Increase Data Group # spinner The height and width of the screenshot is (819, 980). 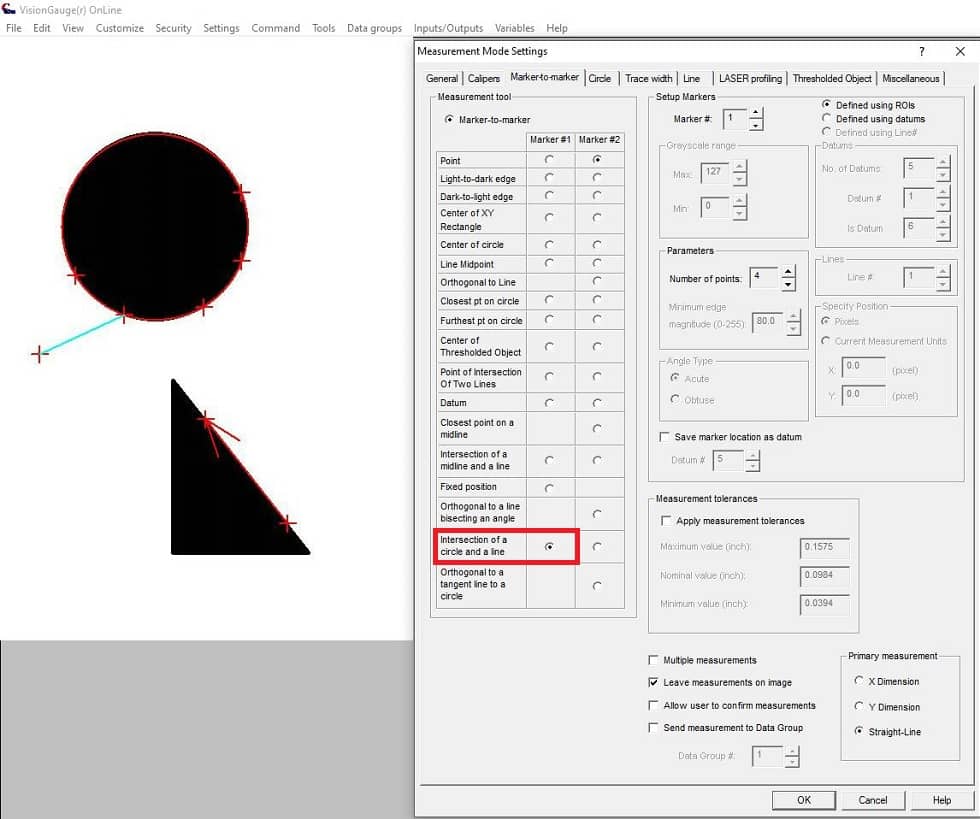tap(792, 751)
